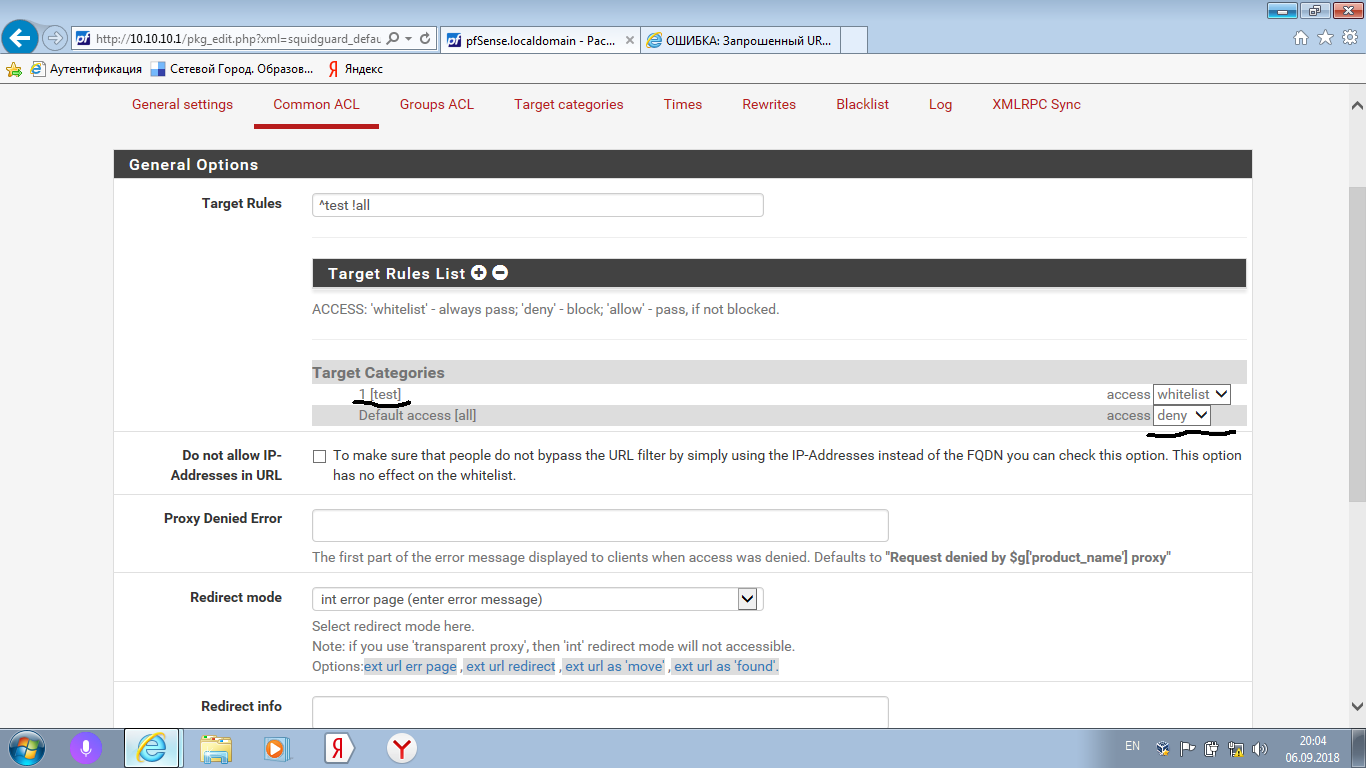Click the 'ext url as found' link
Viewport: 1366px width, 768px height.
(725, 666)
